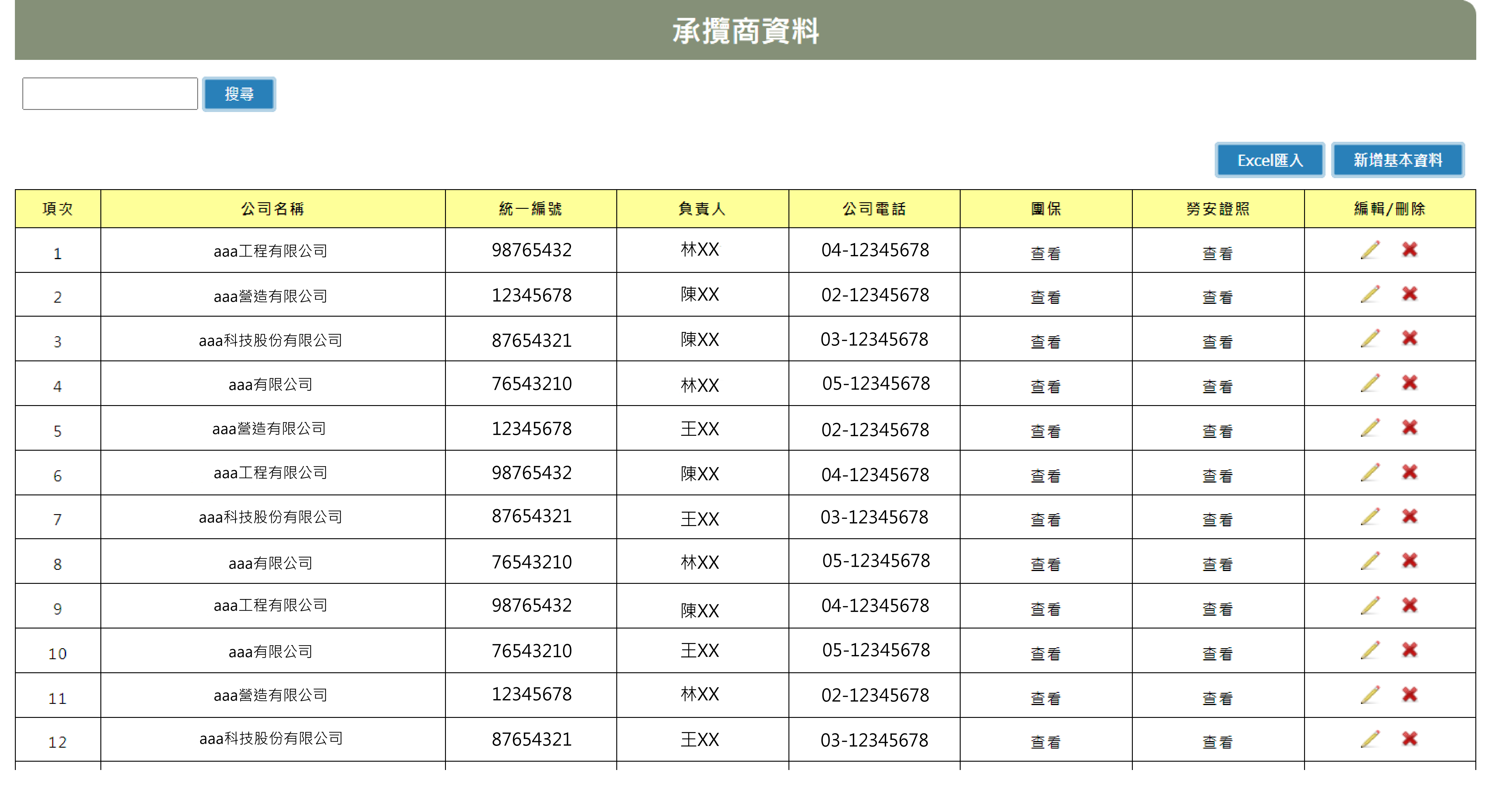Viewport: 1498px width, 812px height.
Task: Click the 統一編號 column header
Action: click(x=530, y=209)
